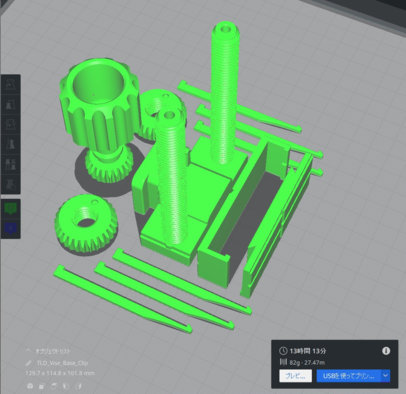
Task: Select the Rotate tool in left toolbar
Action: [11, 124]
